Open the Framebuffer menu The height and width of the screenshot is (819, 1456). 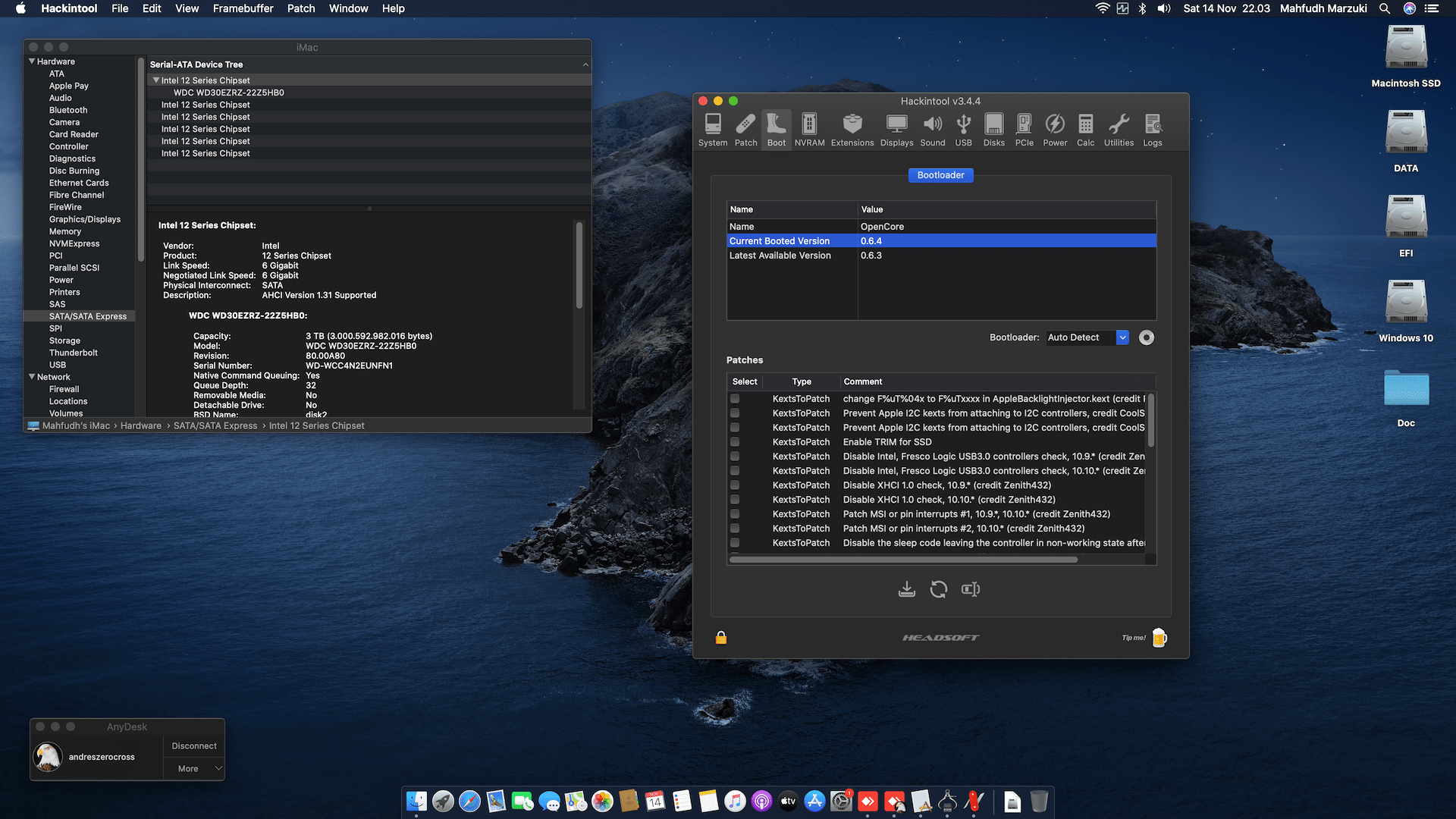(x=243, y=8)
